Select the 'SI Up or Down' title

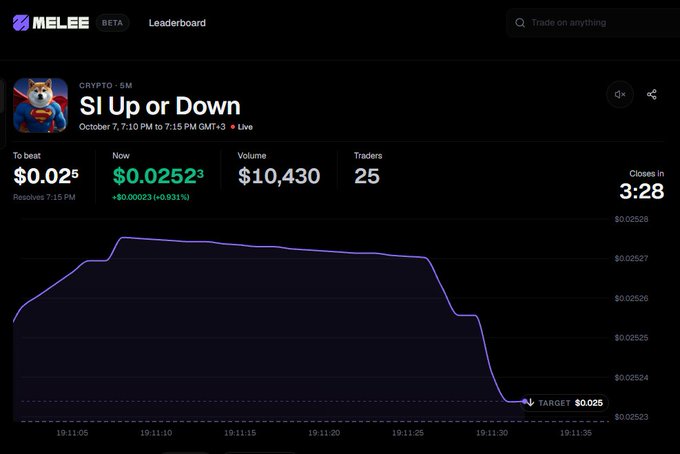point(160,106)
